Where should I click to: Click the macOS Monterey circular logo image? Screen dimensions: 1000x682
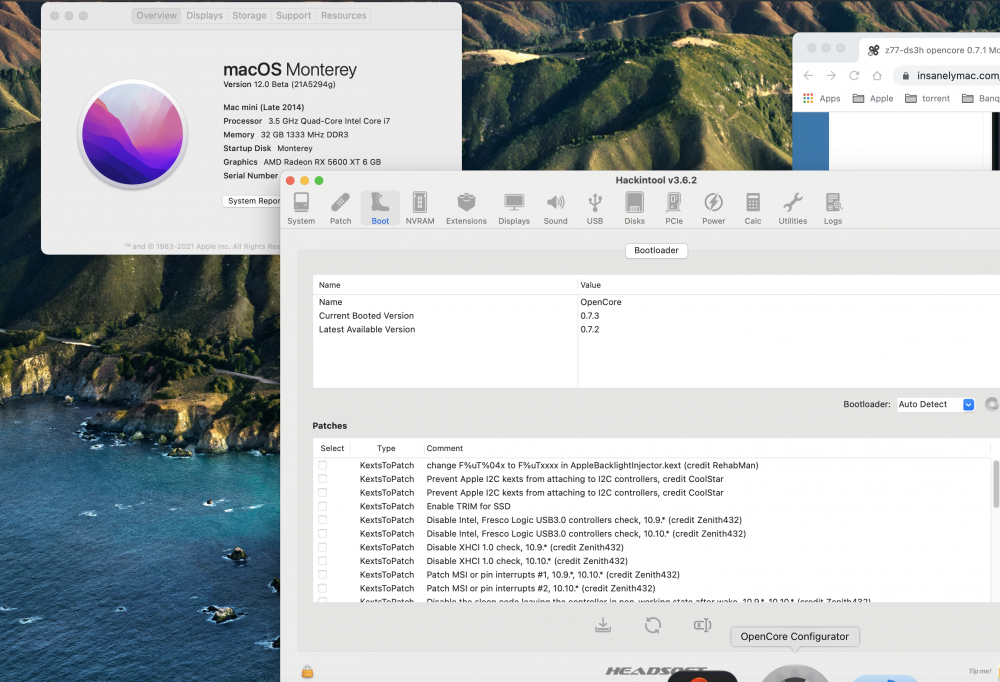point(133,134)
